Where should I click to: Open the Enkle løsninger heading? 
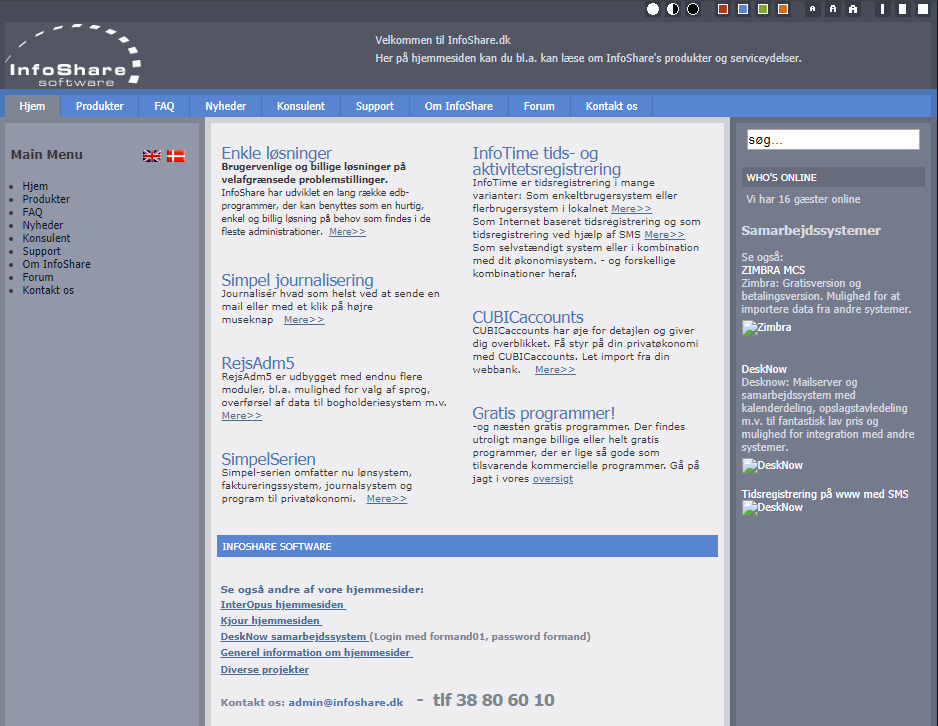click(x=276, y=153)
